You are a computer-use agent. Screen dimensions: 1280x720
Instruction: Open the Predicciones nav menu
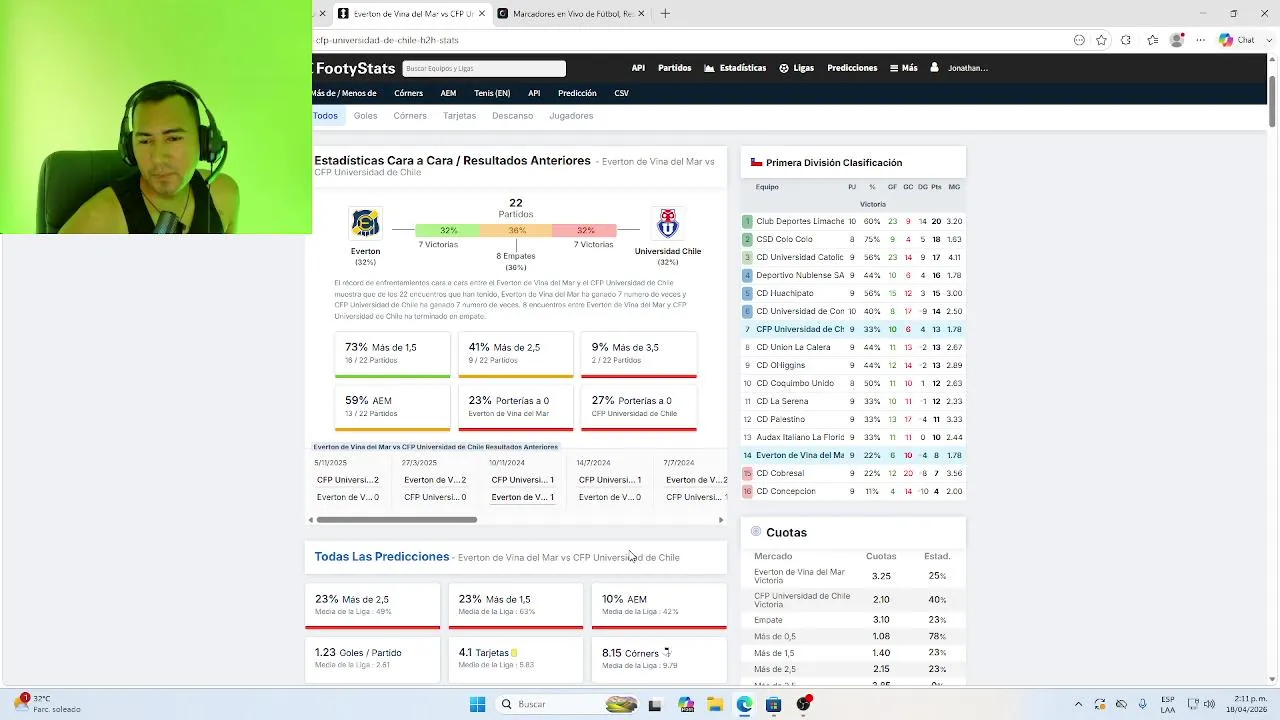(x=852, y=68)
